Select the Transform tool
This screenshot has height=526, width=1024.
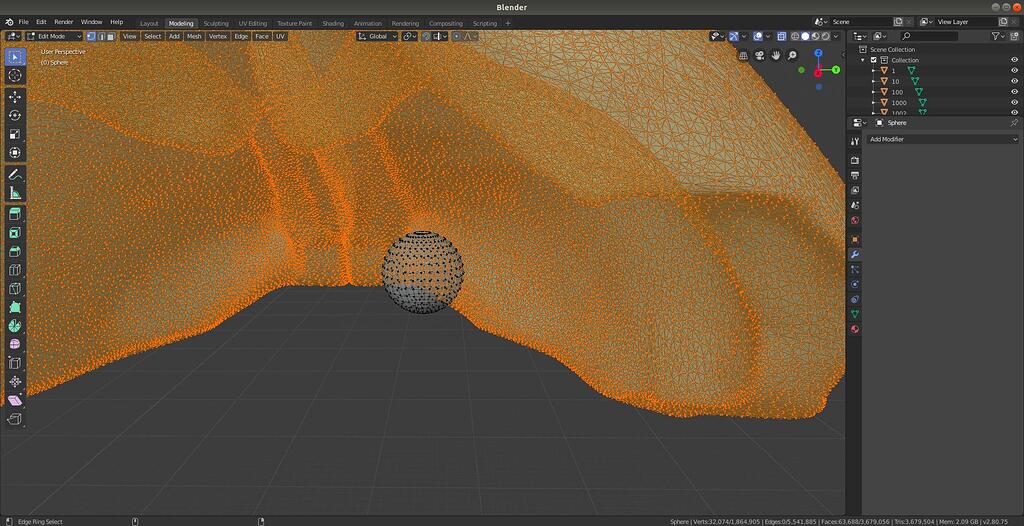pos(15,153)
